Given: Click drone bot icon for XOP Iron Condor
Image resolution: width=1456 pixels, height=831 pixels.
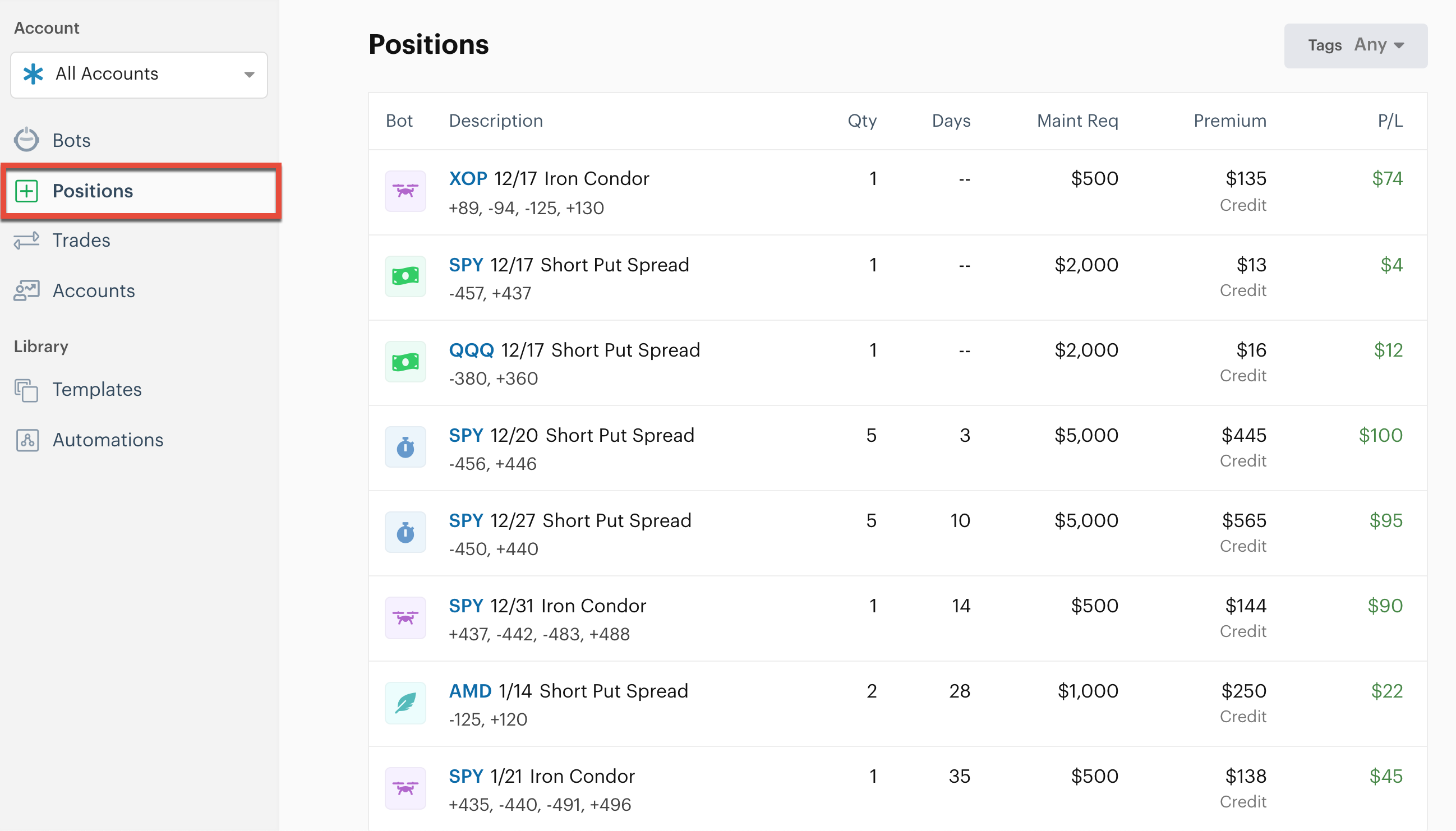Looking at the screenshot, I should click(x=406, y=191).
